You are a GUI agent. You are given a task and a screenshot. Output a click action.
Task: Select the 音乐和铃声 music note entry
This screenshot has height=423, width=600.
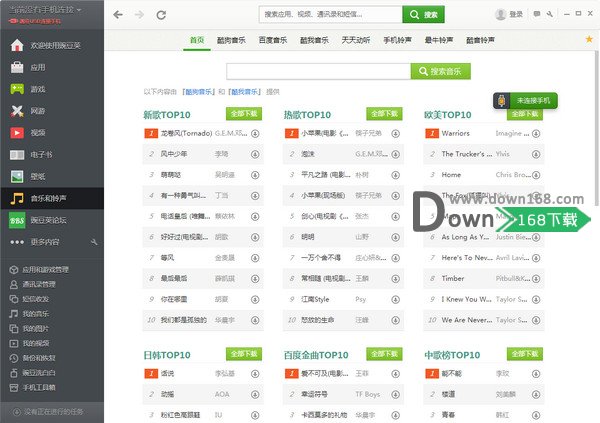tap(52, 198)
